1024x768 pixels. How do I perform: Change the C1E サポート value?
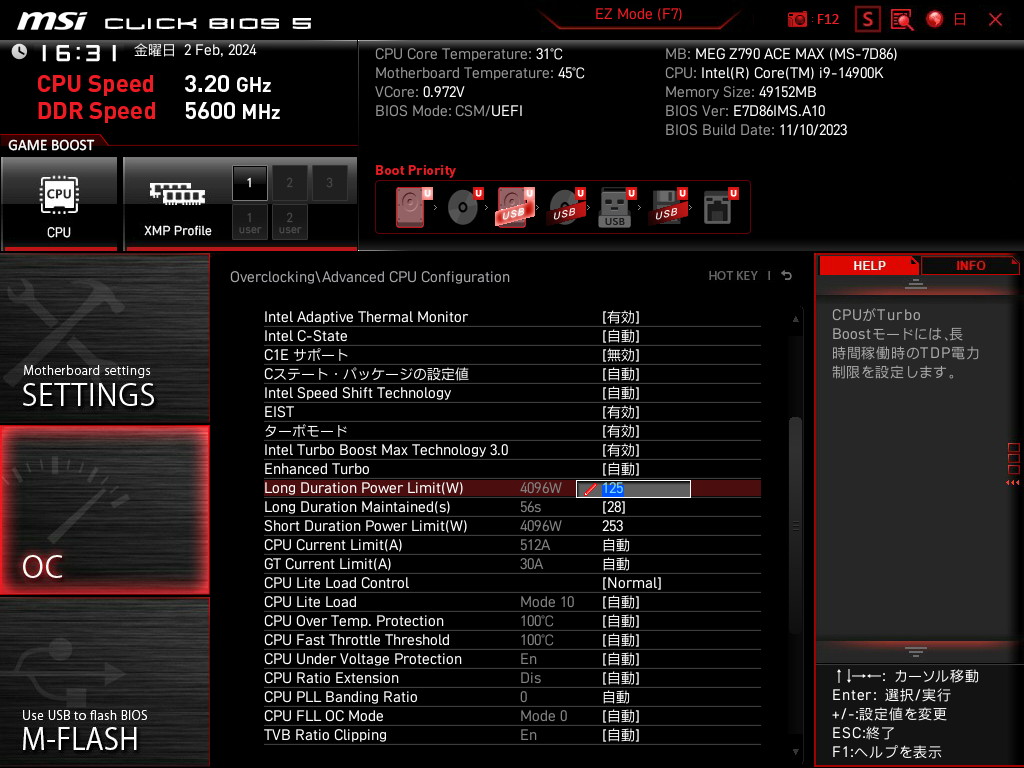pyautogui.click(x=620, y=355)
